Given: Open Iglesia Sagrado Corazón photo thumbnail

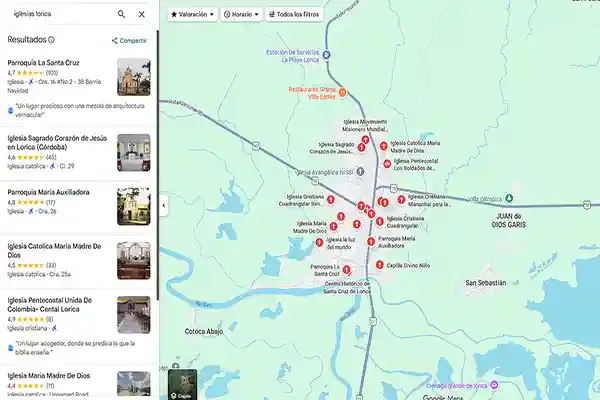Looking at the screenshot, I should [x=134, y=152].
